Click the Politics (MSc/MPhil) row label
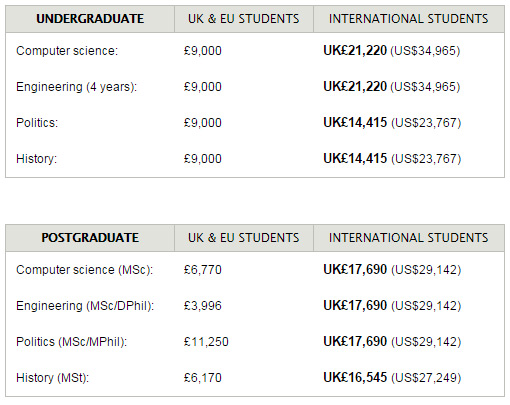510x405 pixels. 72,342
